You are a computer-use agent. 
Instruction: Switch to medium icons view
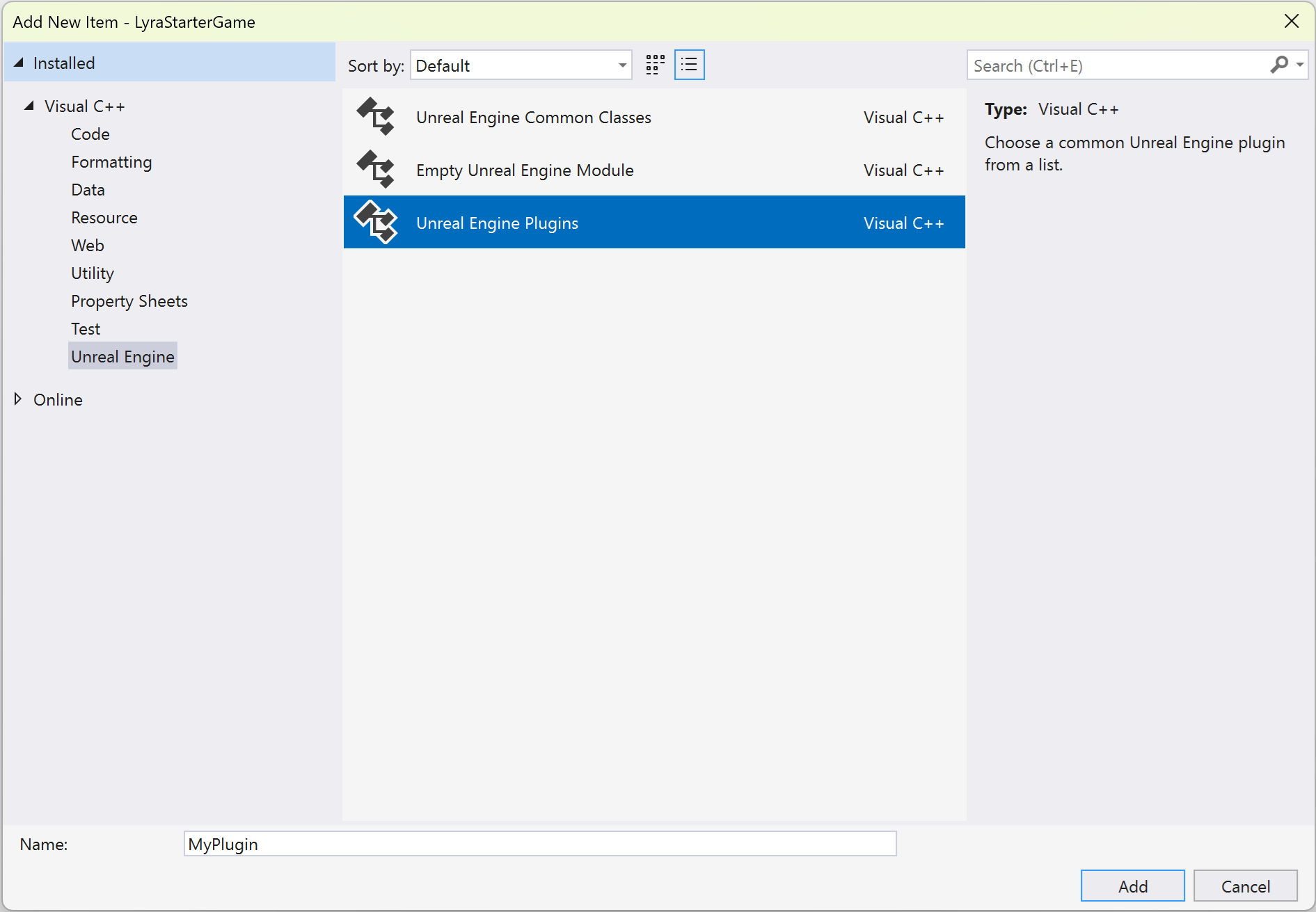pos(653,65)
